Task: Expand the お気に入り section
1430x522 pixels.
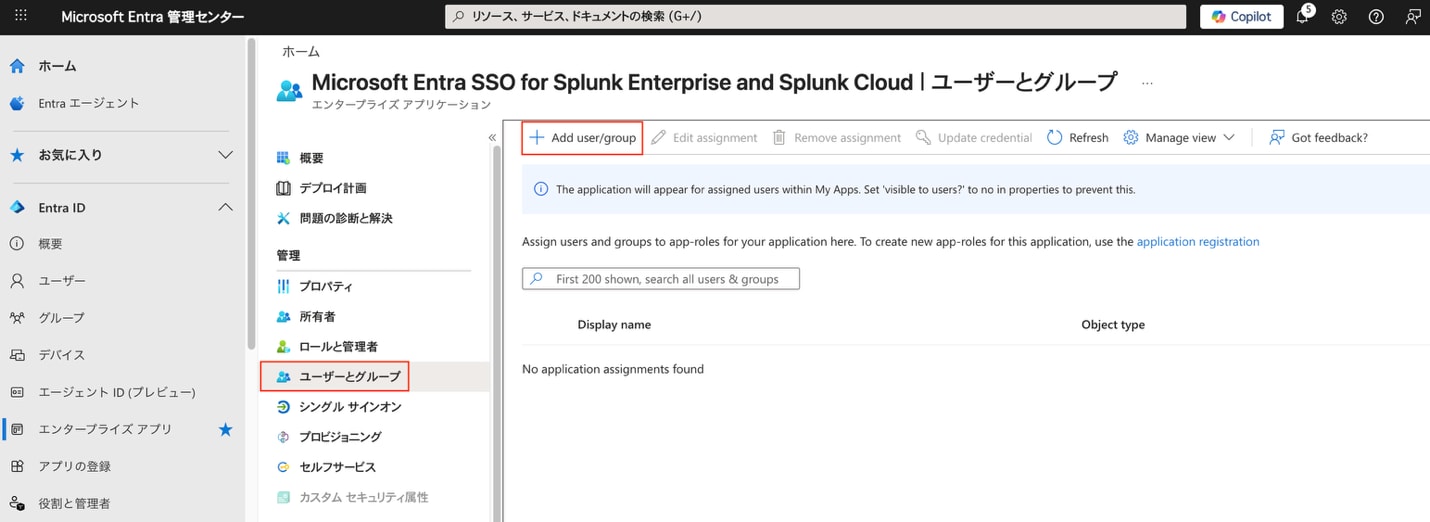Action: [226, 155]
